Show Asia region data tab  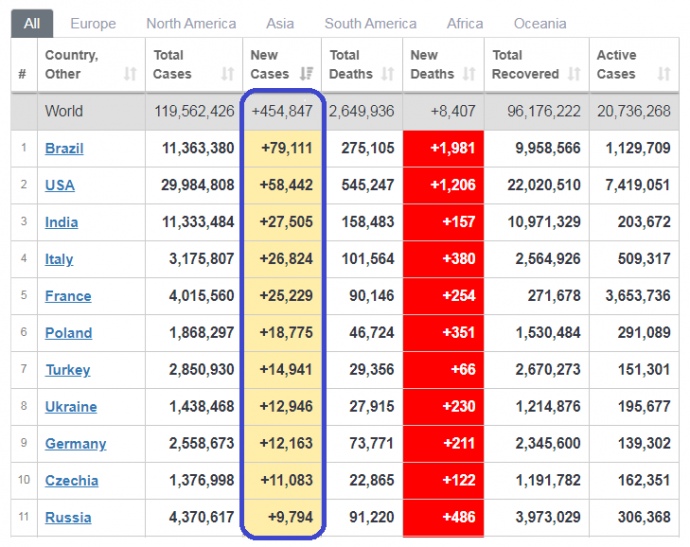(x=280, y=23)
